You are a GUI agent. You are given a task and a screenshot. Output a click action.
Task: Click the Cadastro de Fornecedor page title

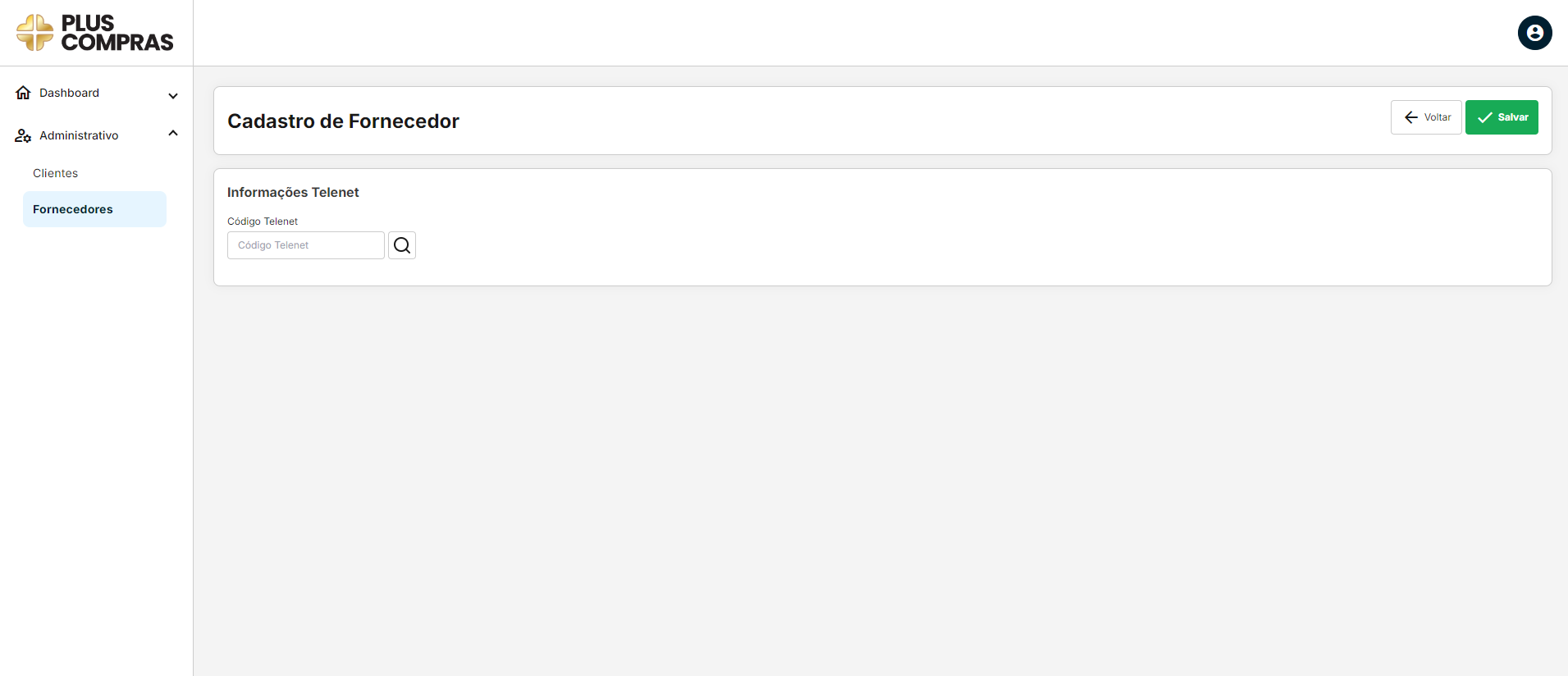tap(343, 121)
